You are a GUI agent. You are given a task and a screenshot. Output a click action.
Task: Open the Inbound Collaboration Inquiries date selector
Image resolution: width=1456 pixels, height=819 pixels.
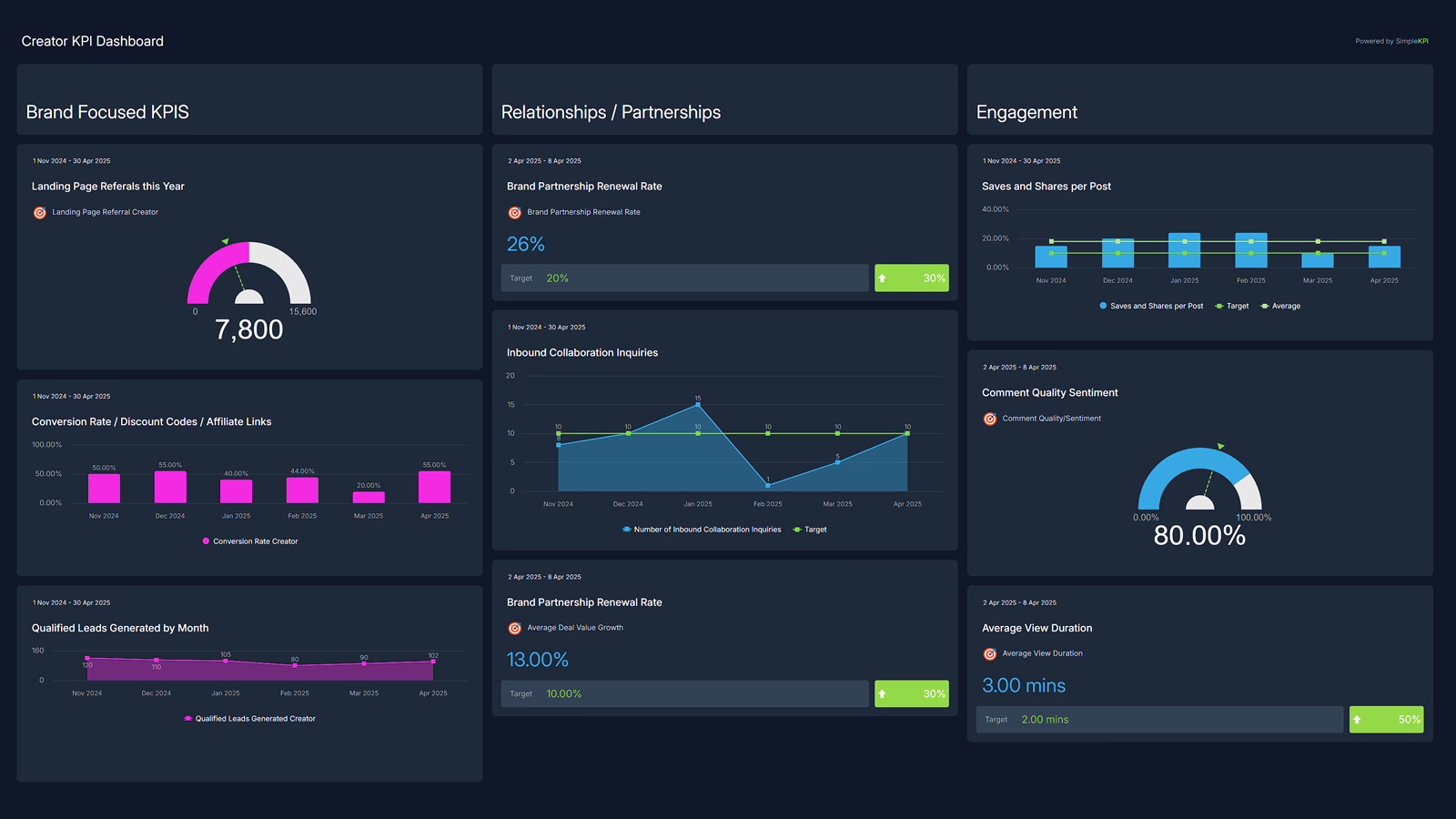tap(544, 327)
